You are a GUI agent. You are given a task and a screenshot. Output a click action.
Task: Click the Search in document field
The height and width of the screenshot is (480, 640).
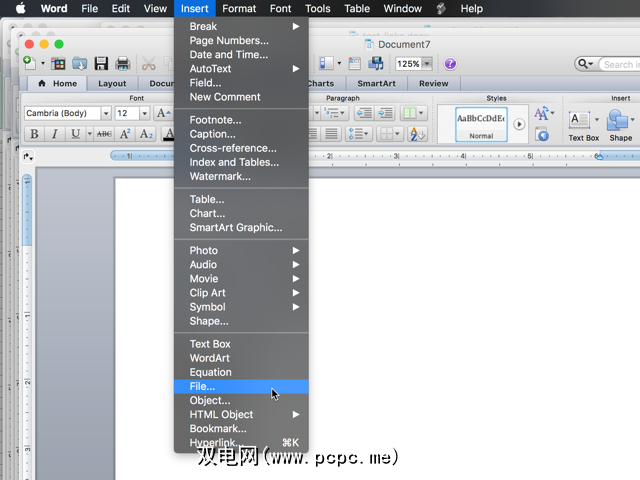(620, 64)
